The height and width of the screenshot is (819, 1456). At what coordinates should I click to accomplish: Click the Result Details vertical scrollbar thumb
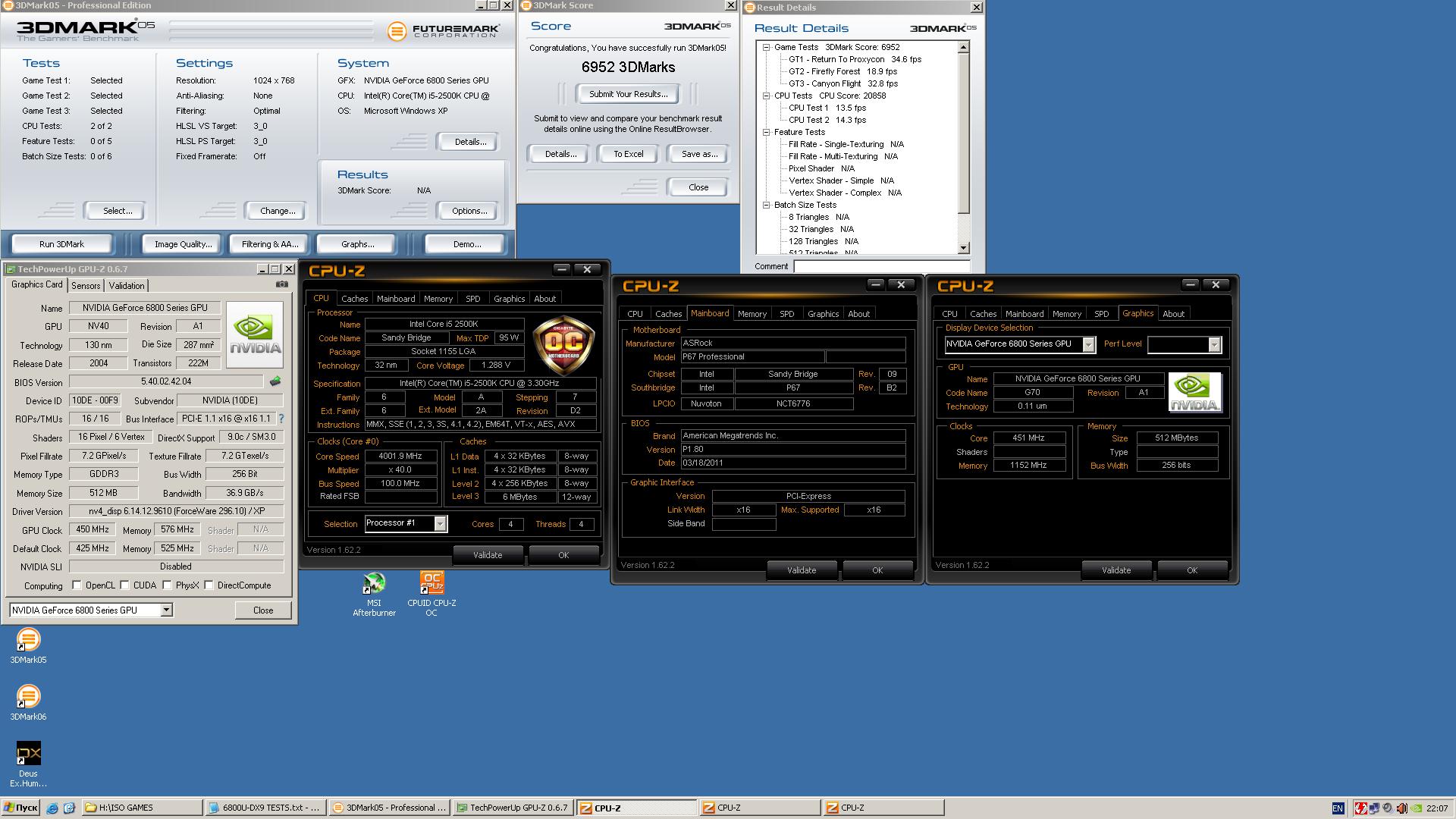point(963,135)
